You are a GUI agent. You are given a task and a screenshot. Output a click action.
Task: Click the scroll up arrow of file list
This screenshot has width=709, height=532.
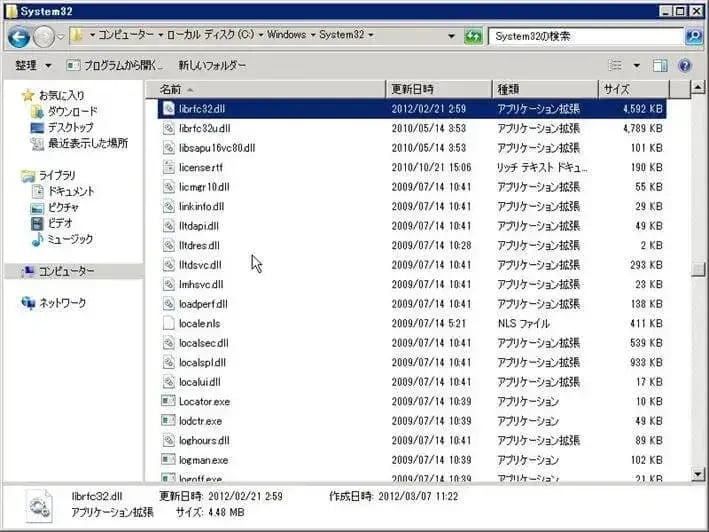[x=698, y=87]
